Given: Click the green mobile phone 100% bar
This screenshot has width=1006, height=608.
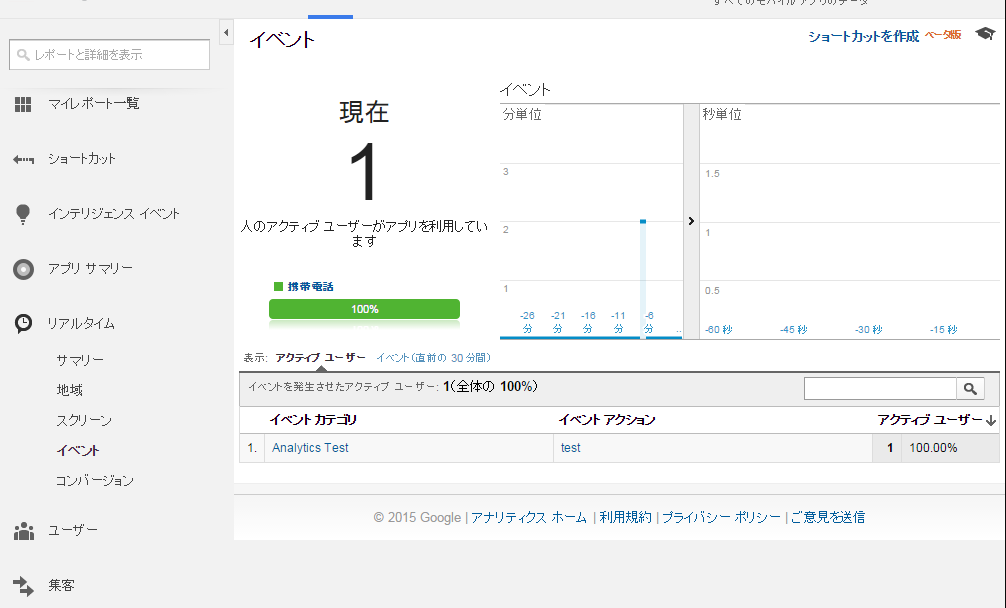Looking at the screenshot, I should pyautogui.click(x=364, y=309).
